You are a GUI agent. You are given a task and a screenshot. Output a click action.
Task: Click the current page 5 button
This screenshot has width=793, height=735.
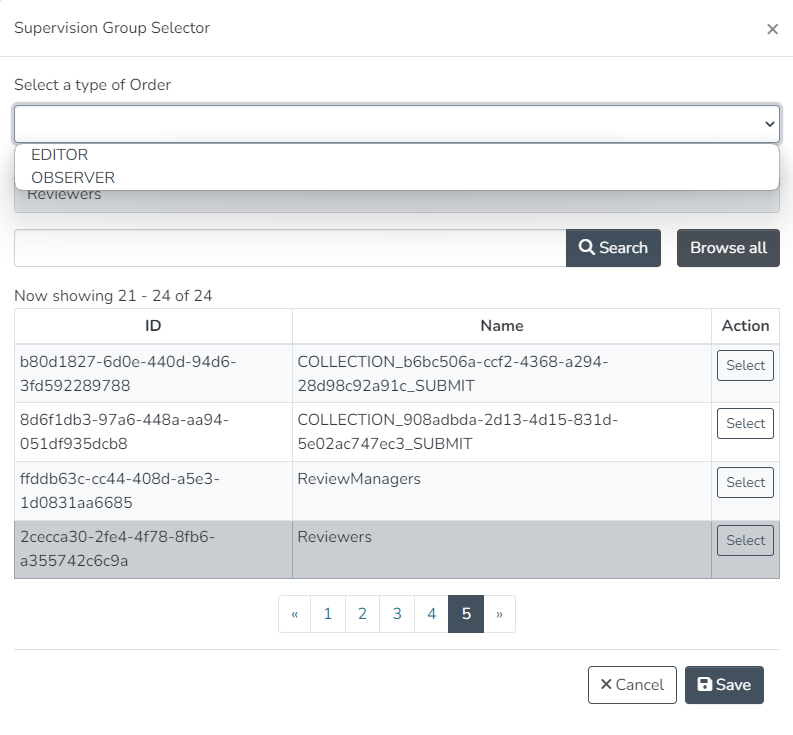[466, 614]
